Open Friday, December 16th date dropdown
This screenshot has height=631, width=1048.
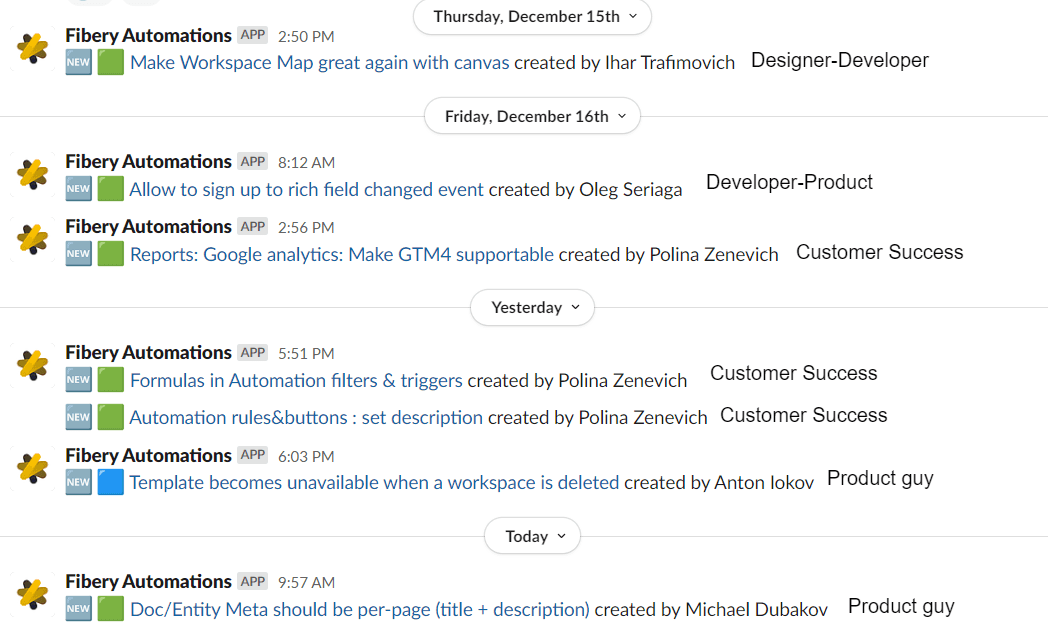click(x=532, y=116)
